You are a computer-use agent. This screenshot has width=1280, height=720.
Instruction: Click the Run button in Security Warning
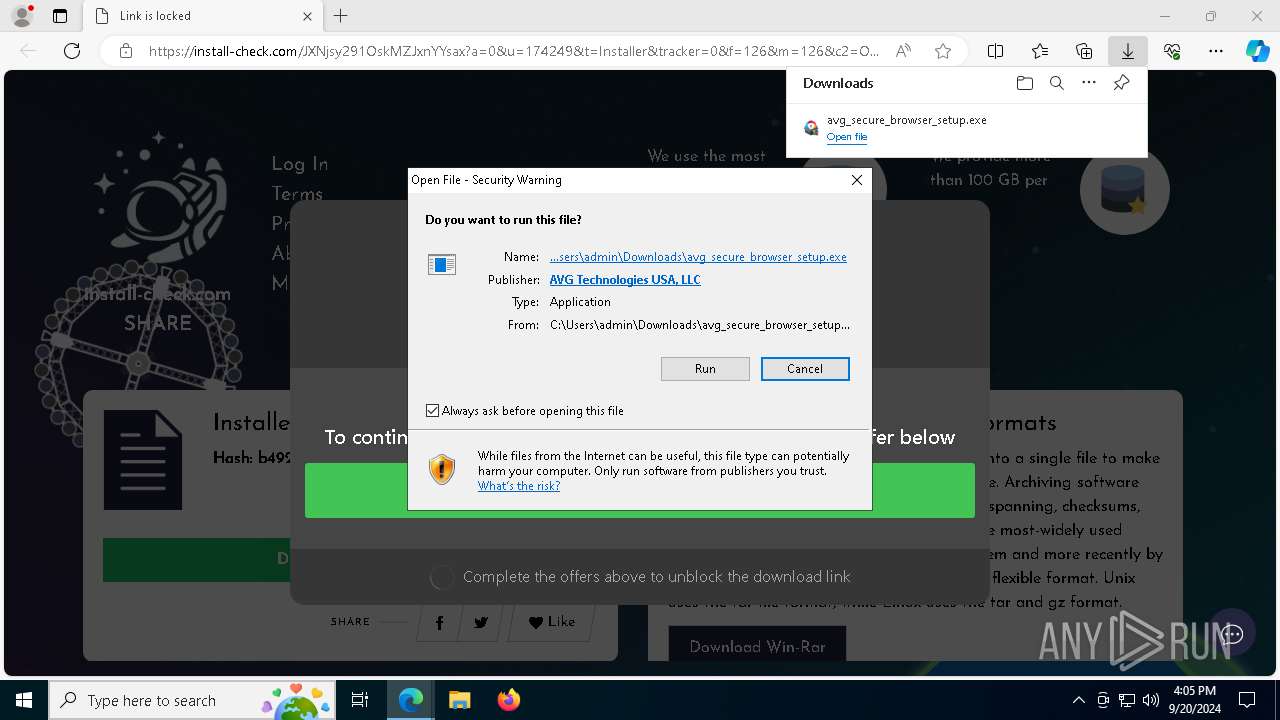(705, 369)
